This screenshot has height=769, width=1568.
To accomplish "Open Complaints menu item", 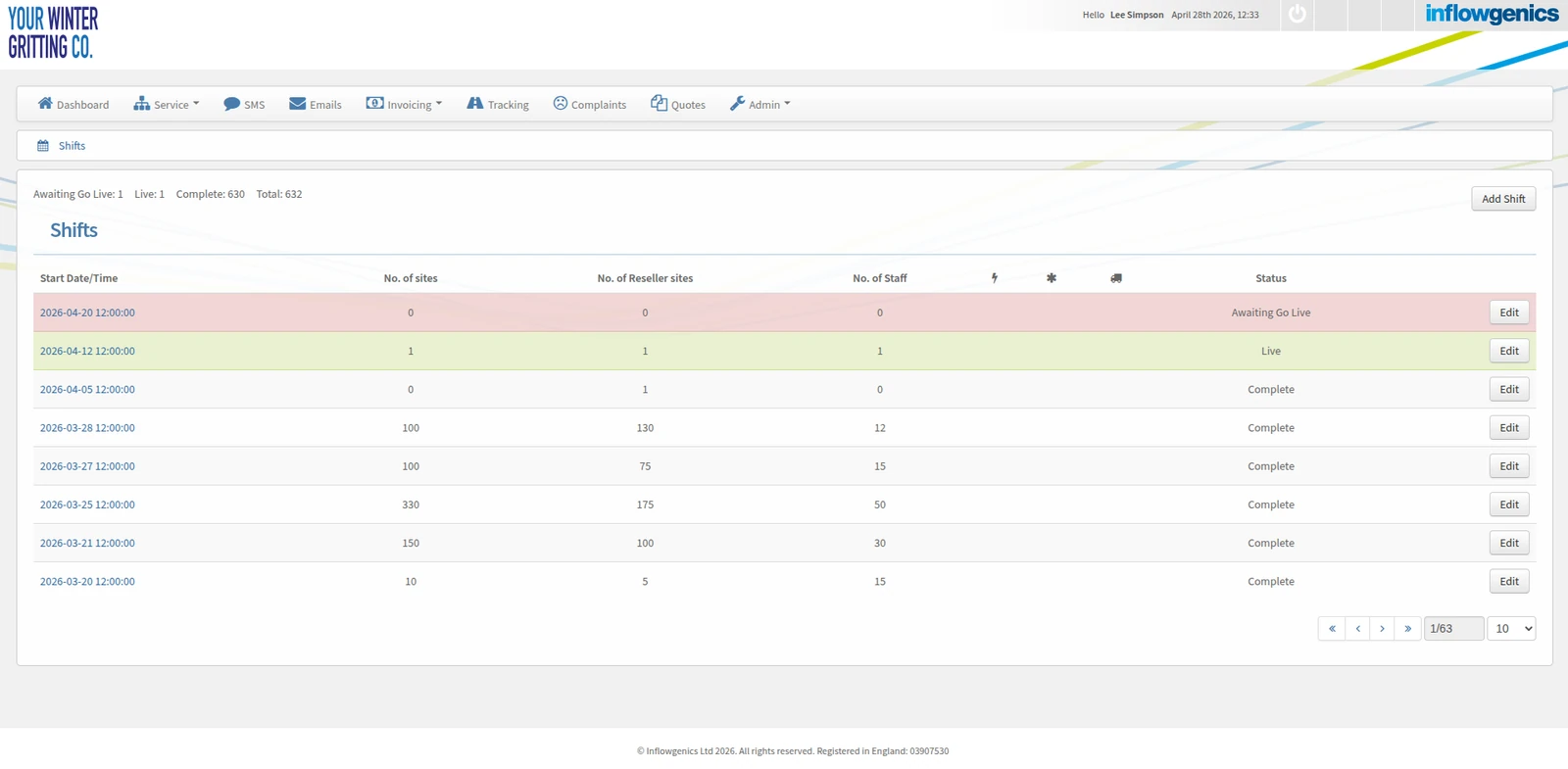I will (x=590, y=104).
